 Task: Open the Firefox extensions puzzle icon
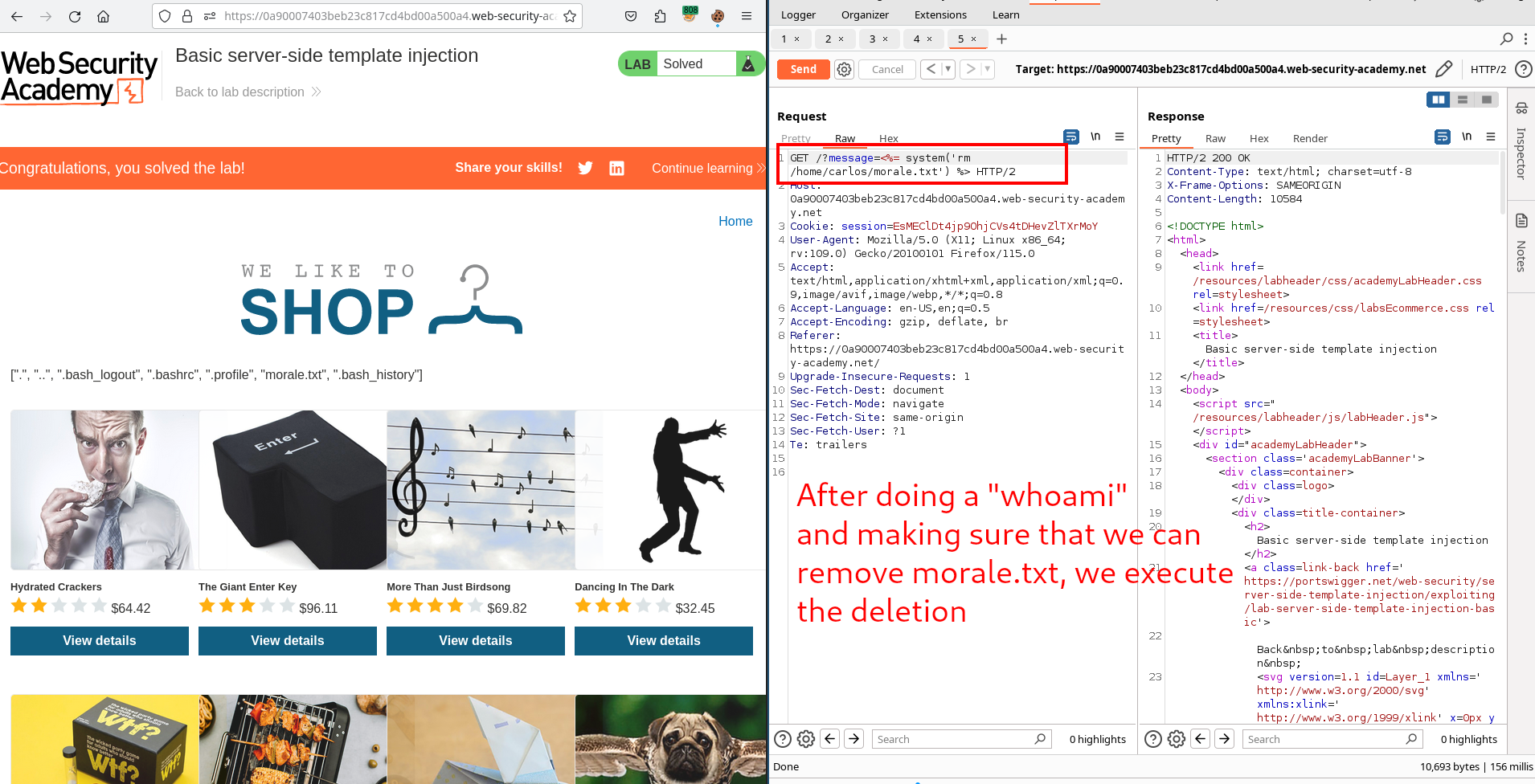[660, 16]
